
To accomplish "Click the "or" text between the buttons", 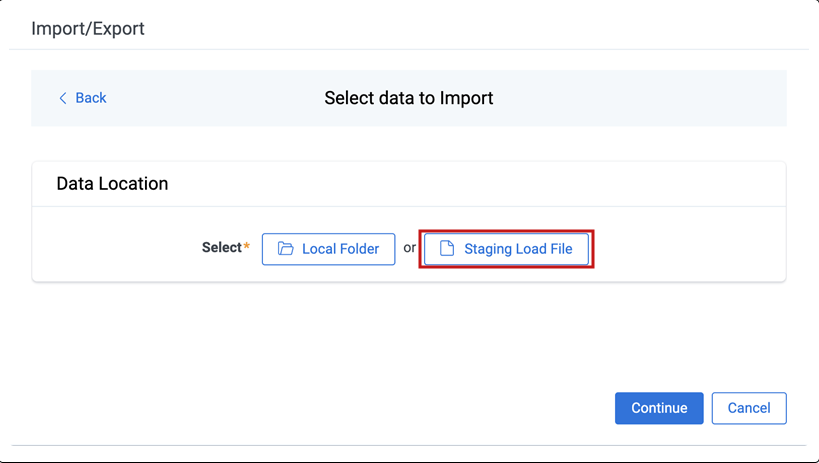I will (x=410, y=247).
